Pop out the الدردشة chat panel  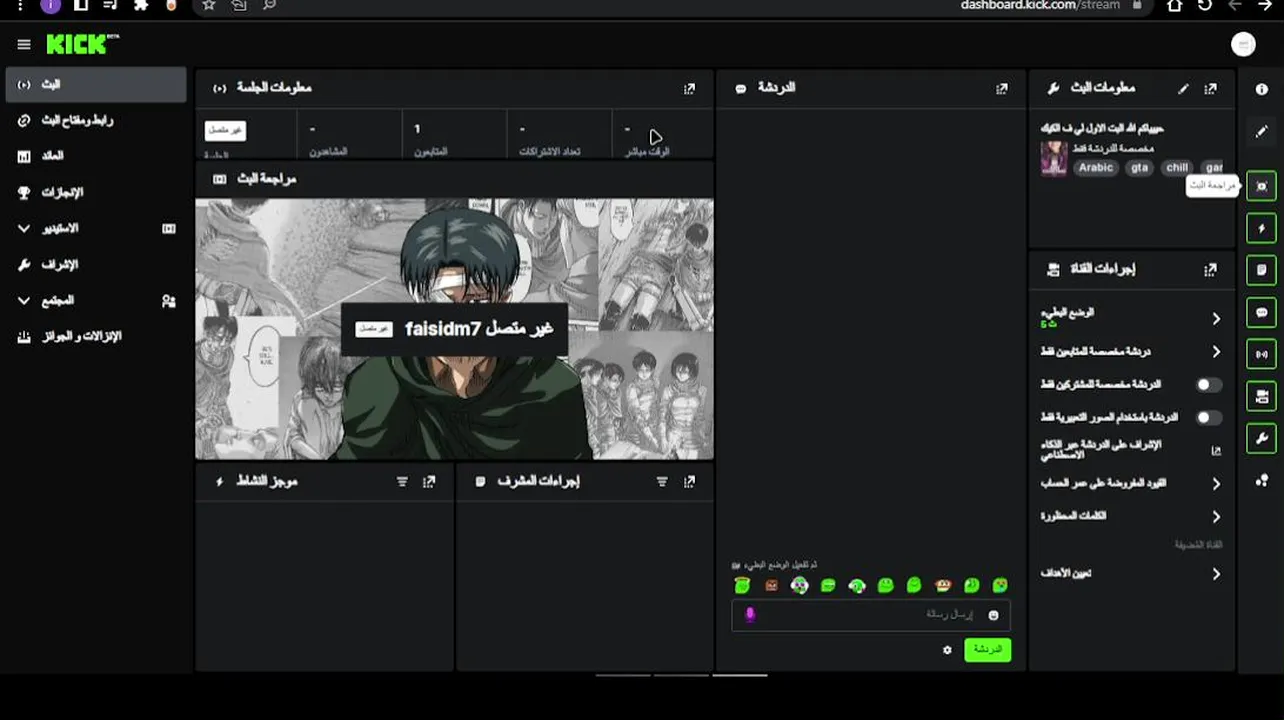[x=1001, y=89]
